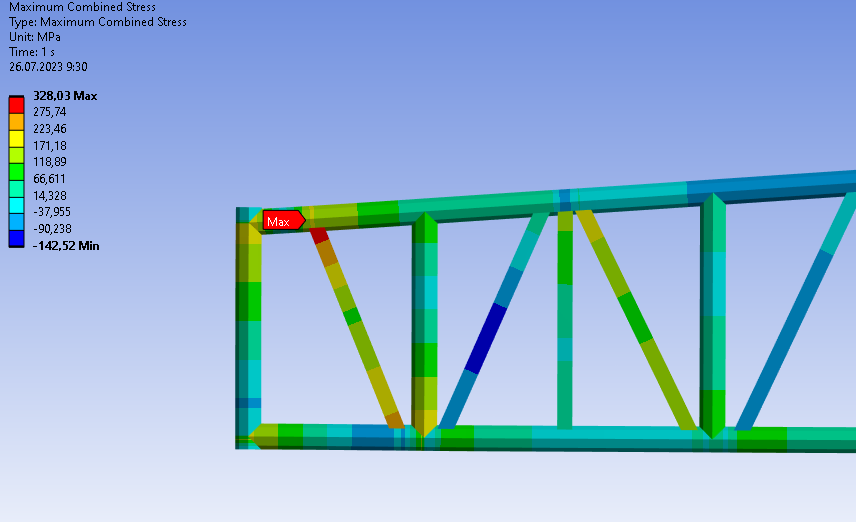Click the Unit: MPa label
The width and height of the screenshot is (856, 522).
(35, 37)
